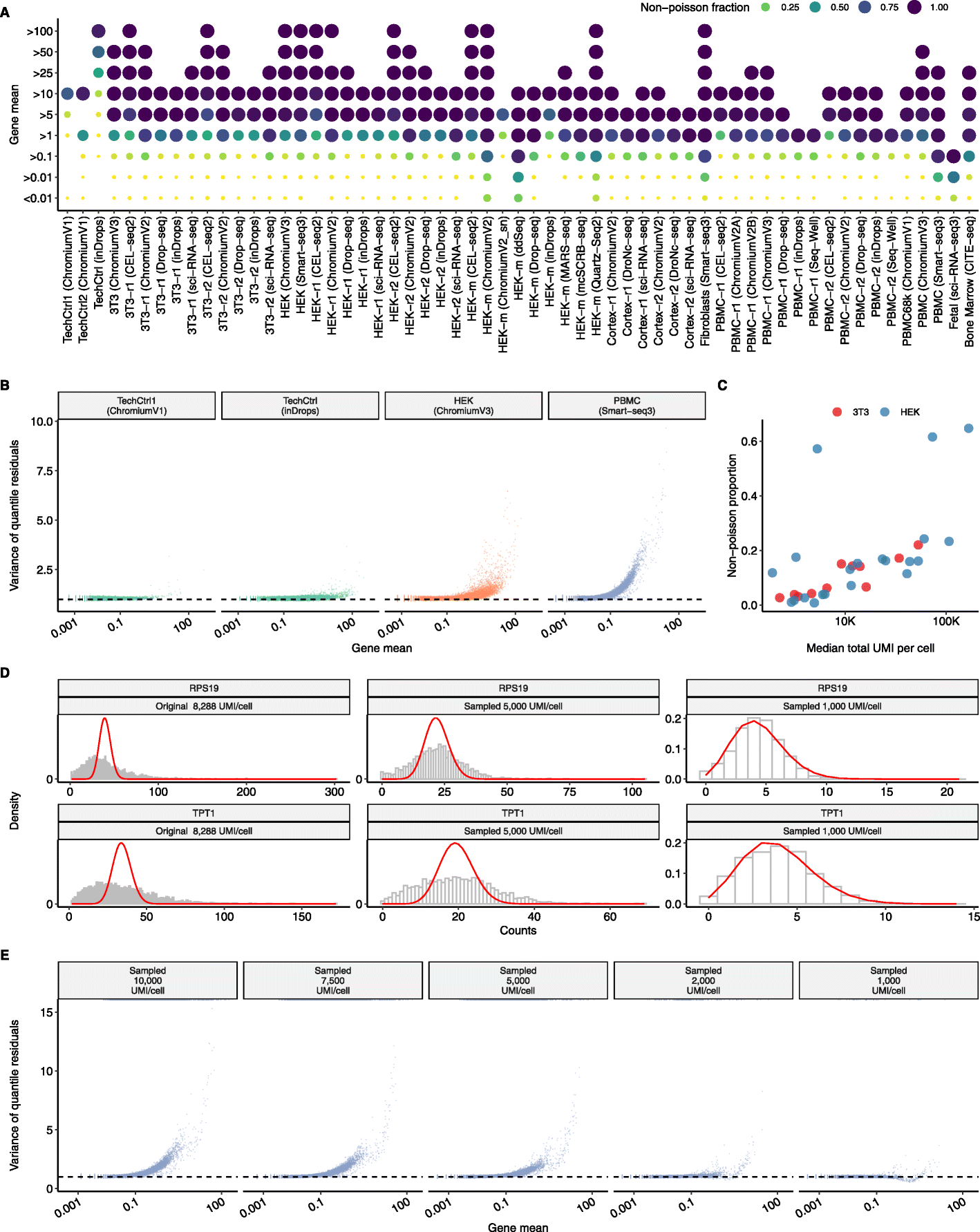The image size is (980, 1232).
Task: Click the ">100" dot for TechCtrl (inDrops) column
Action: (98, 31)
